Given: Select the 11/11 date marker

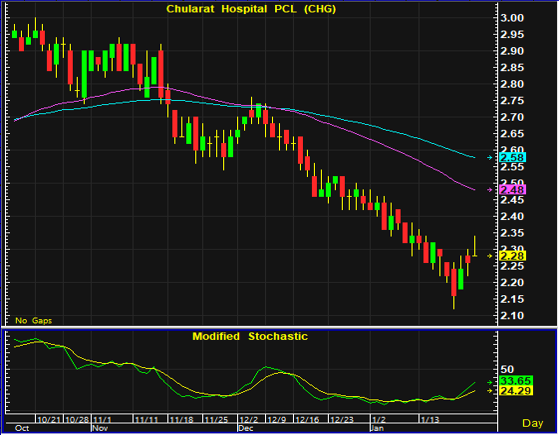Looking at the screenshot, I should click(x=146, y=419).
